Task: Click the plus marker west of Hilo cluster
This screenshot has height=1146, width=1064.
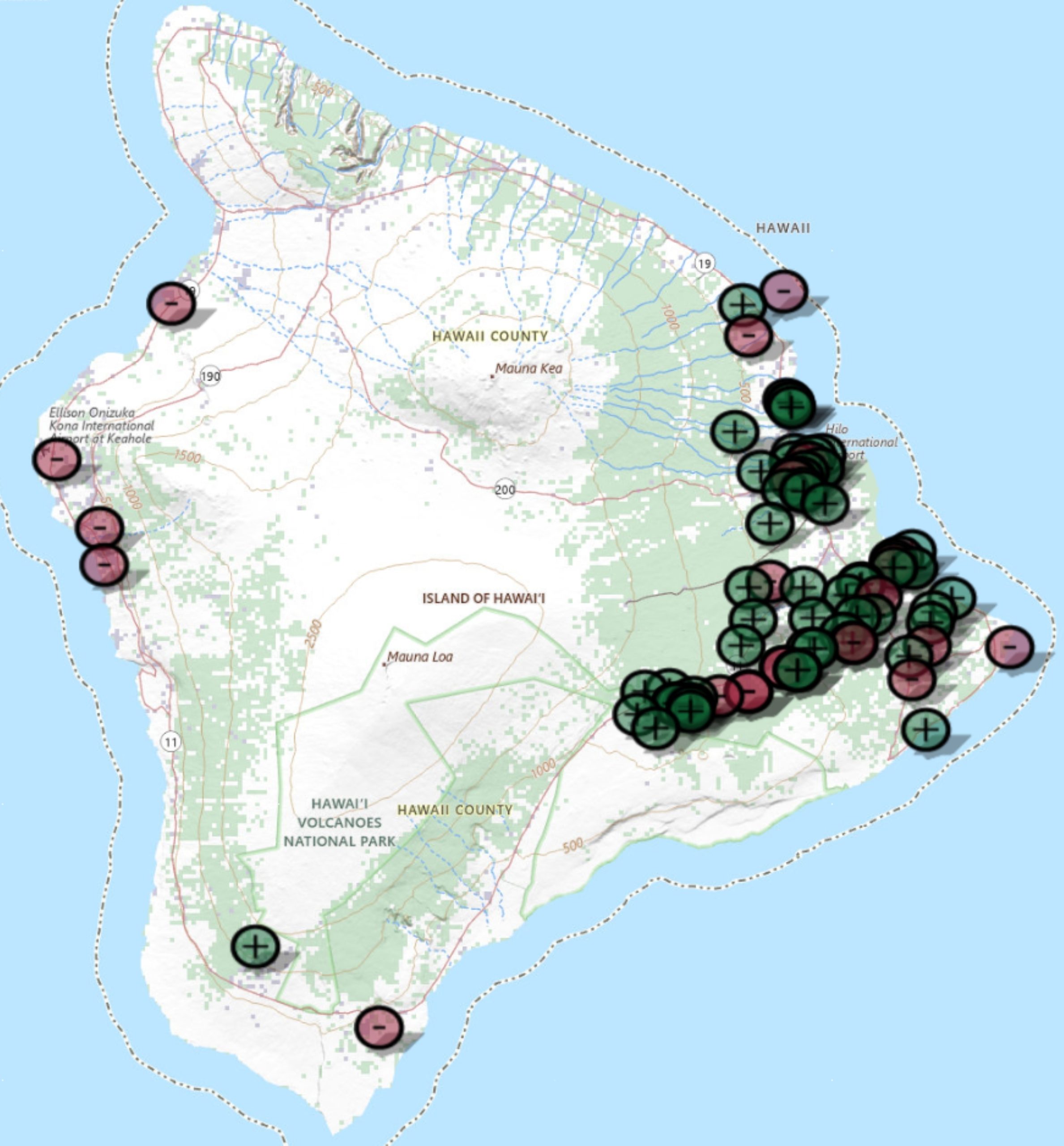Action: (x=734, y=432)
